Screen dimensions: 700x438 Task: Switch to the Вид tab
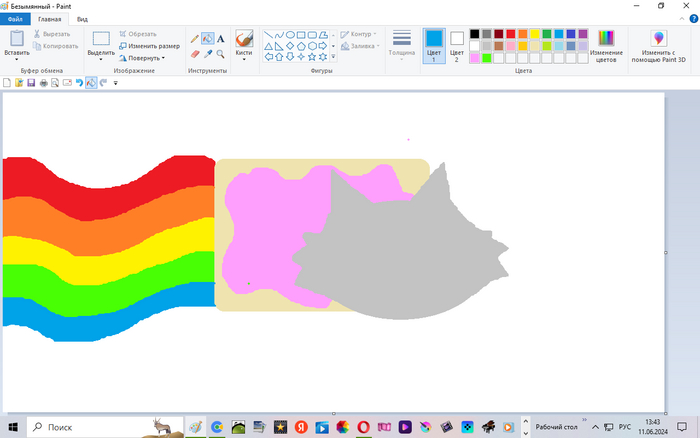(82, 19)
